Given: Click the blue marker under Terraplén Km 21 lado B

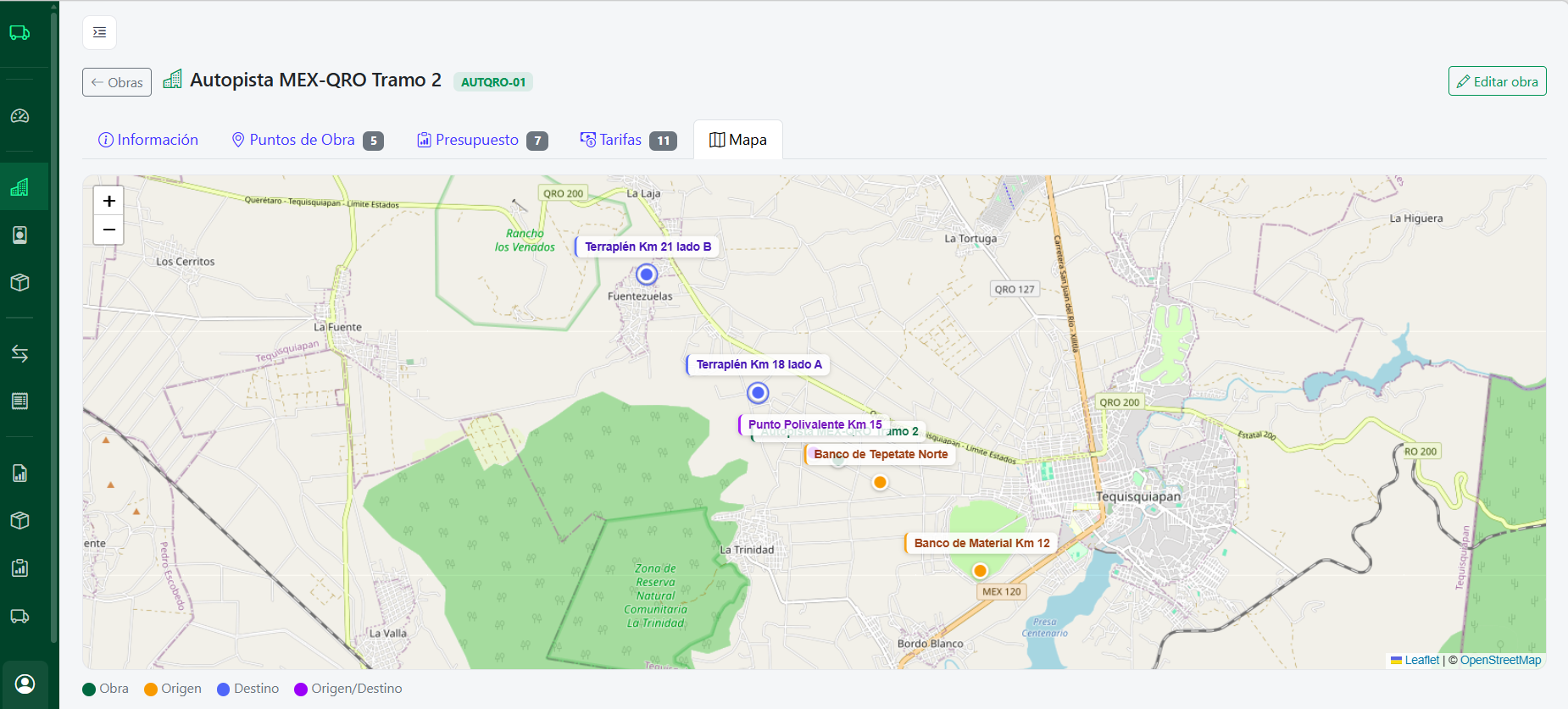Looking at the screenshot, I should [x=647, y=274].
